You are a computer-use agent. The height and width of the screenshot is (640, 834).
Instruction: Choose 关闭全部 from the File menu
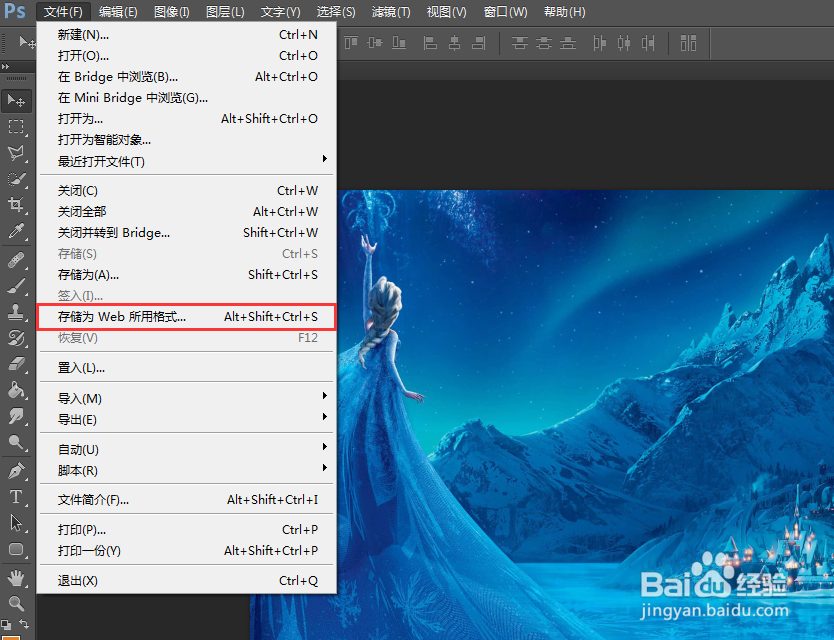186,212
